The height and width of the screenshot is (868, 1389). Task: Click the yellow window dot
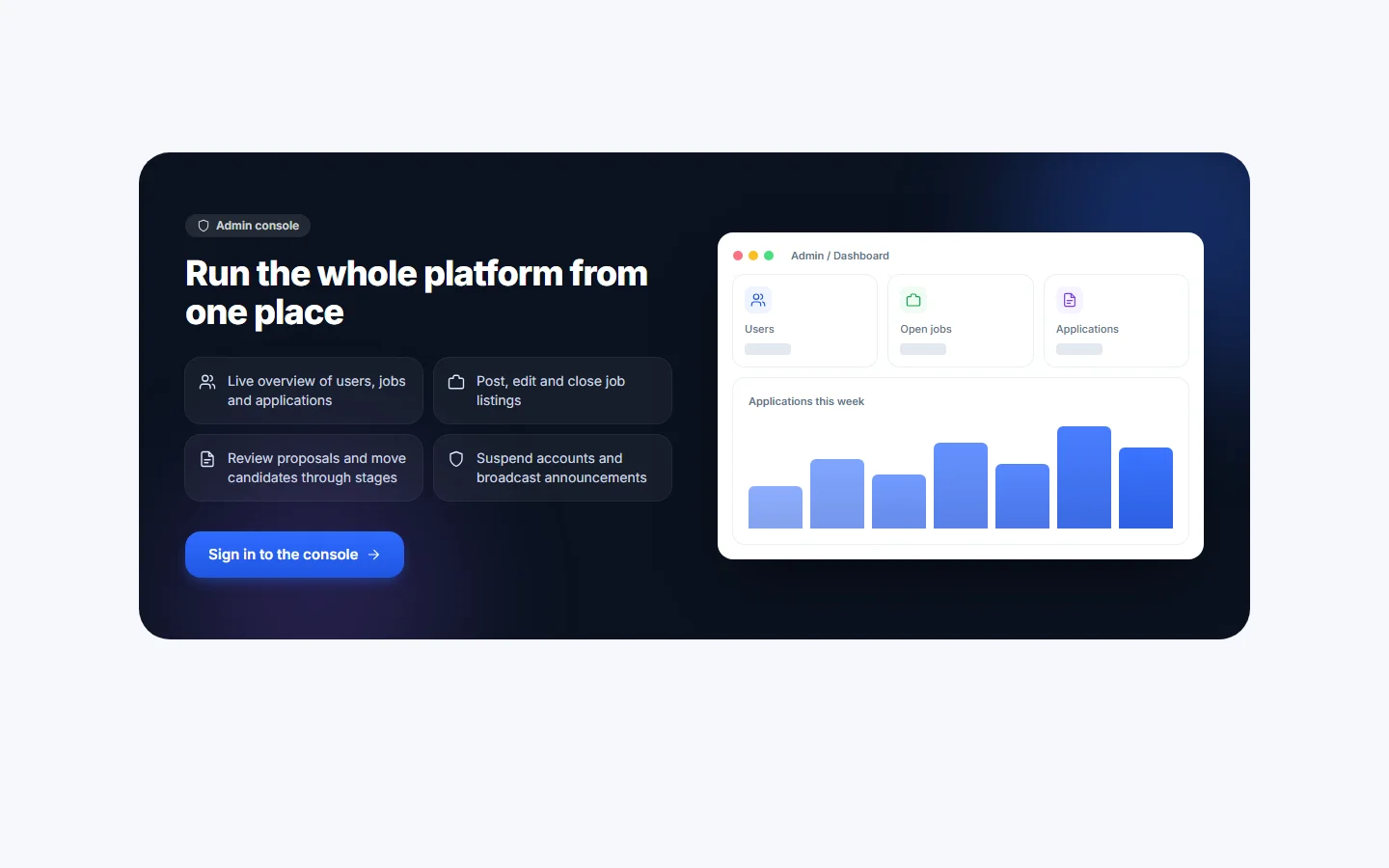(x=753, y=256)
